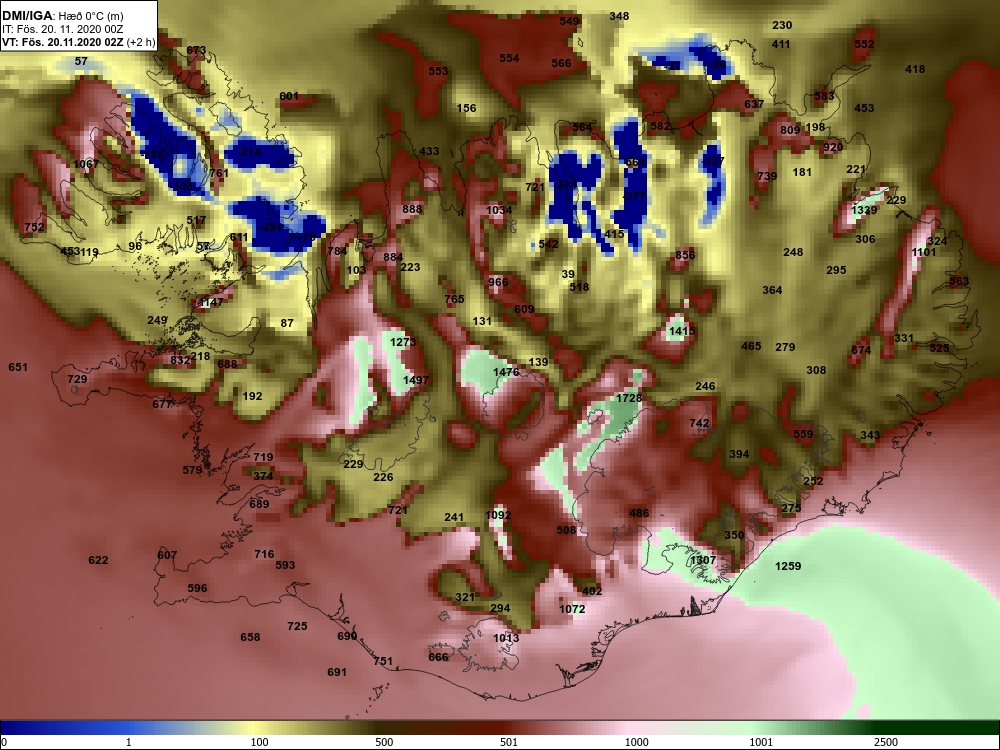1000x750 pixels.
Task: Click the color scale label 501
Action: pos(509,742)
